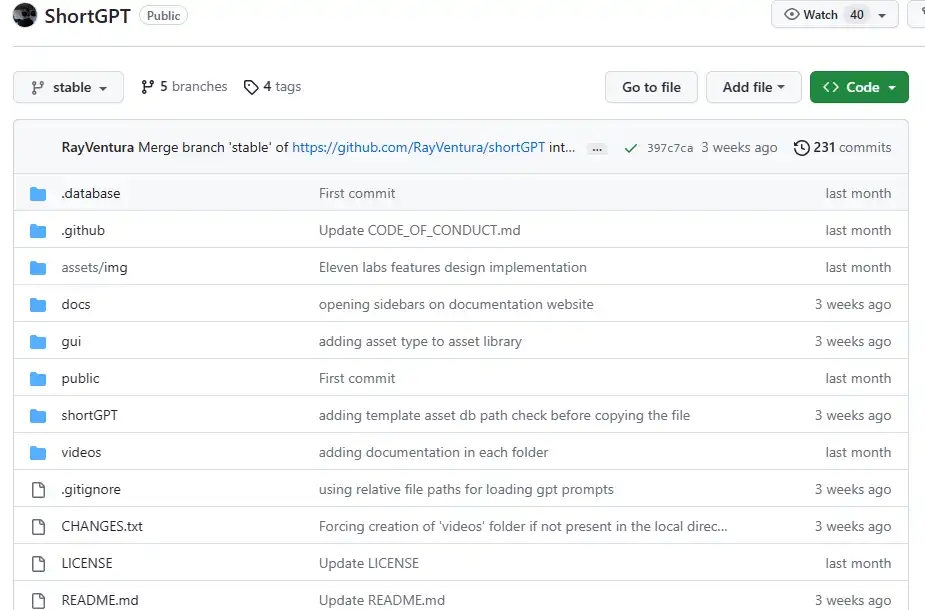This screenshot has height=610, width=925.
Task: Click the folder icon beside shortGPT
Action: 38,416
